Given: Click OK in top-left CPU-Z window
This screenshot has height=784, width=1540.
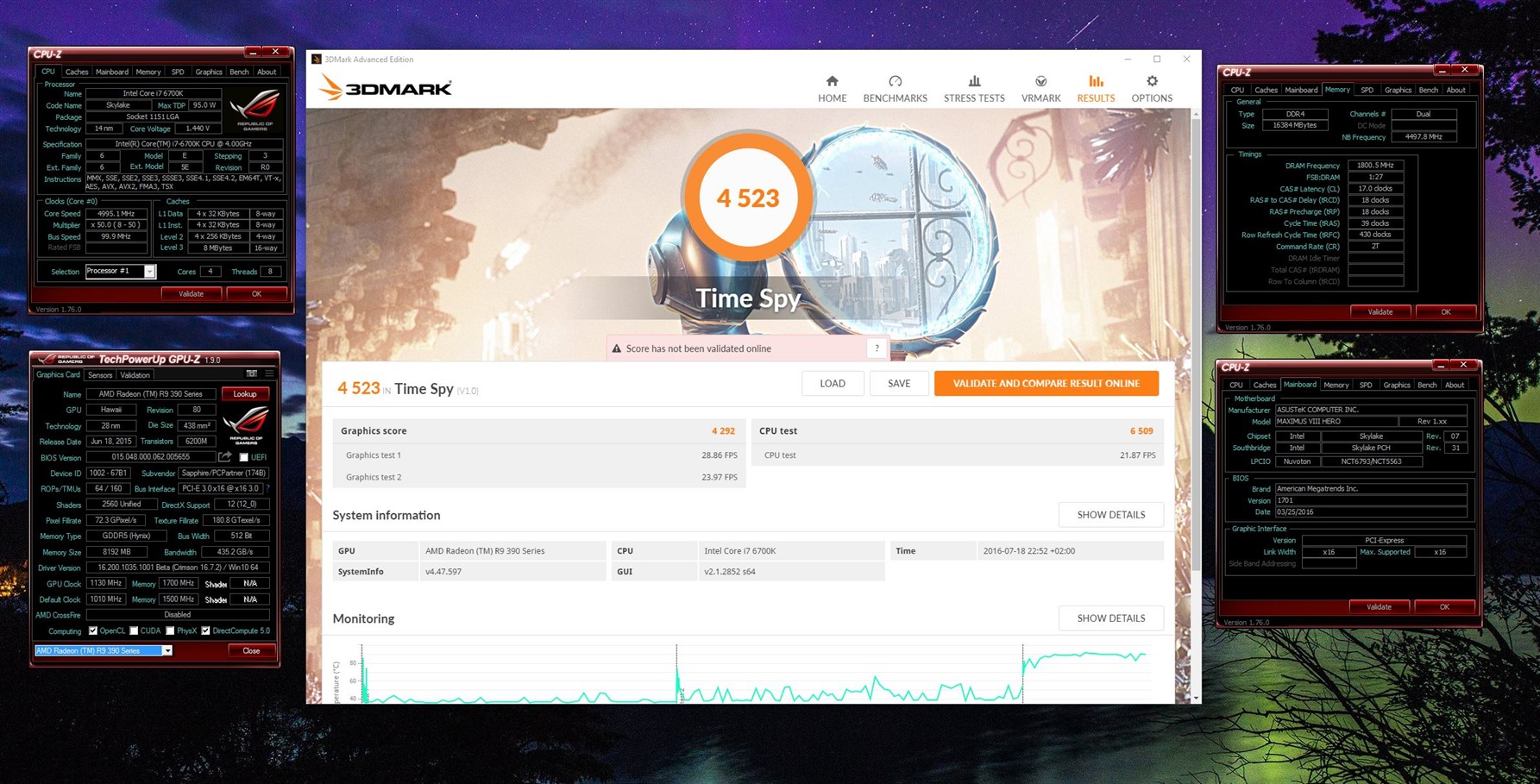Looking at the screenshot, I should coord(256,294).
